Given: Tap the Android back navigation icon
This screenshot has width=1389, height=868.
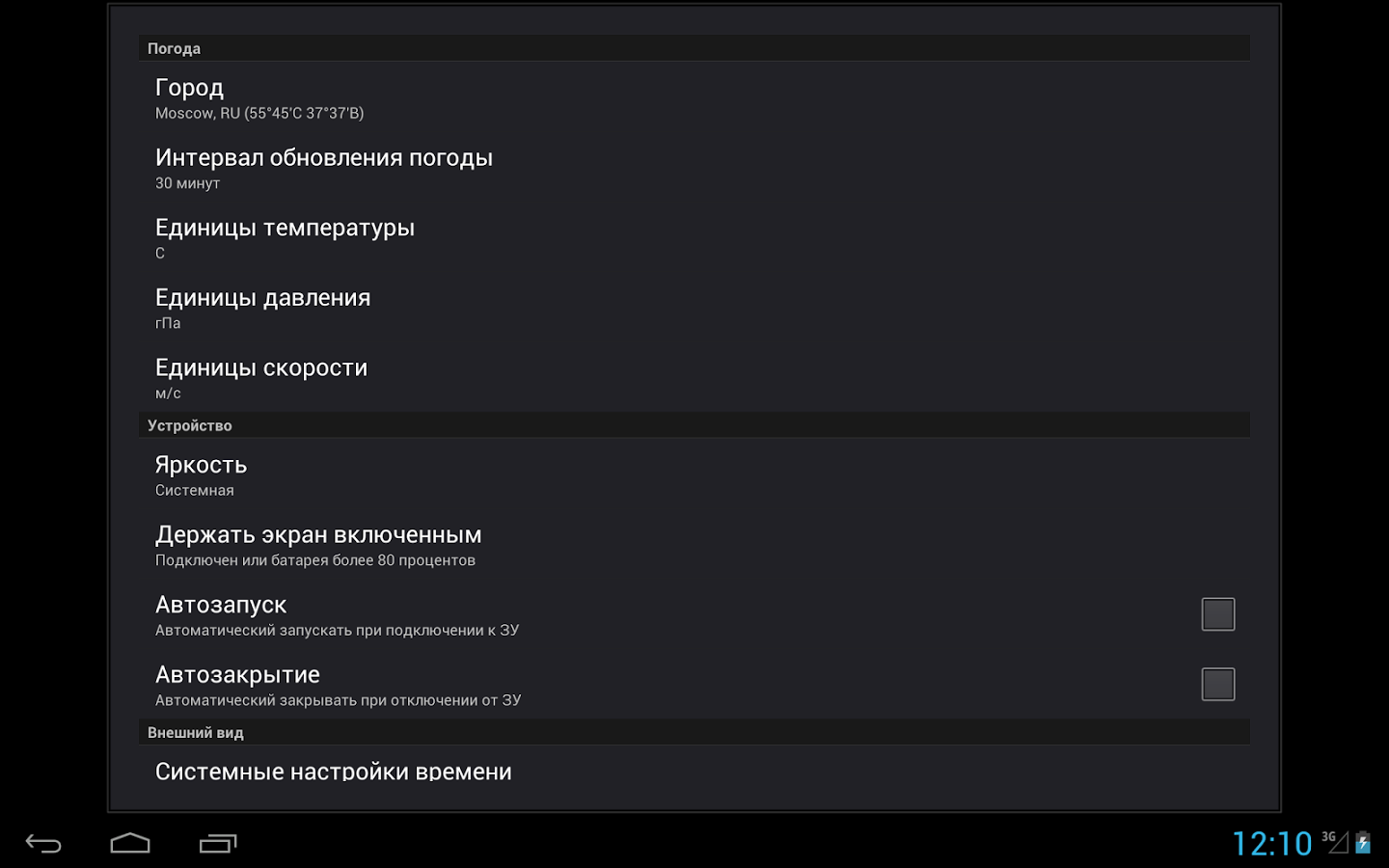Looking at the screenshot, I should pyautogui.click(x=43, y=844).
